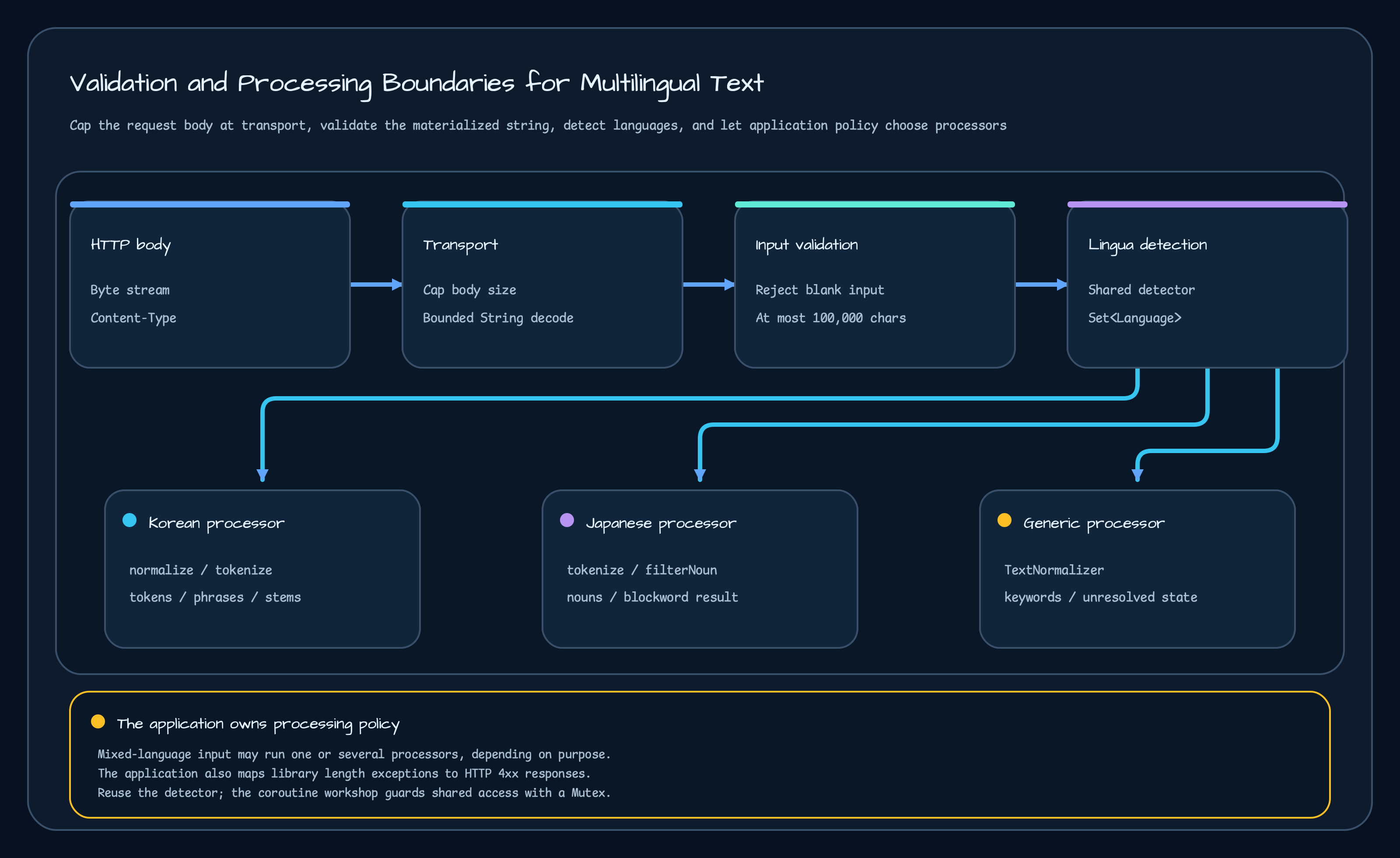Screen dimensions: 1400x858
Task: Select the 'Korean processor' heading
Action: 216,523
